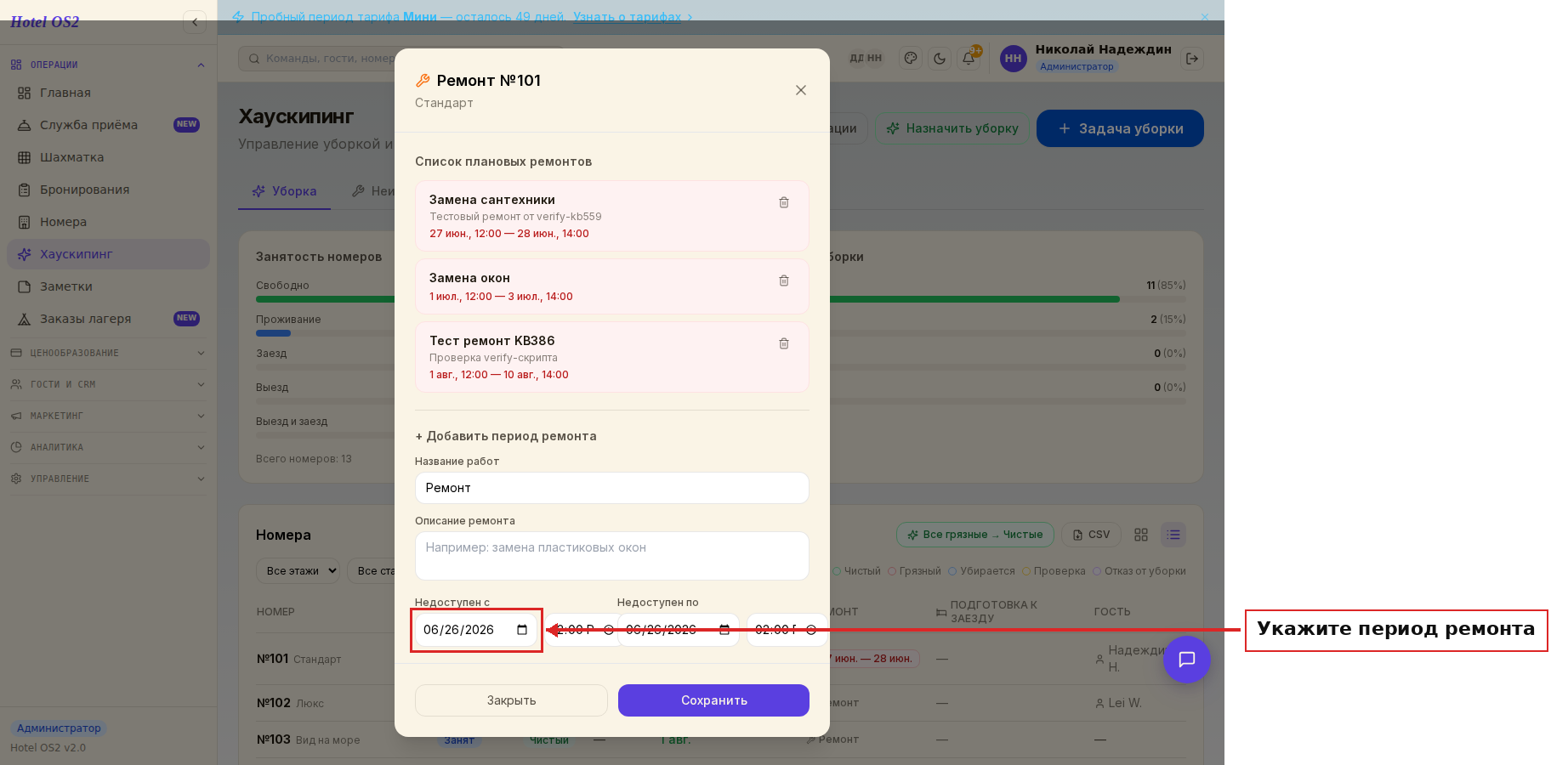
Task: Open Узнать о тарифах link
Action: (633, 17)
